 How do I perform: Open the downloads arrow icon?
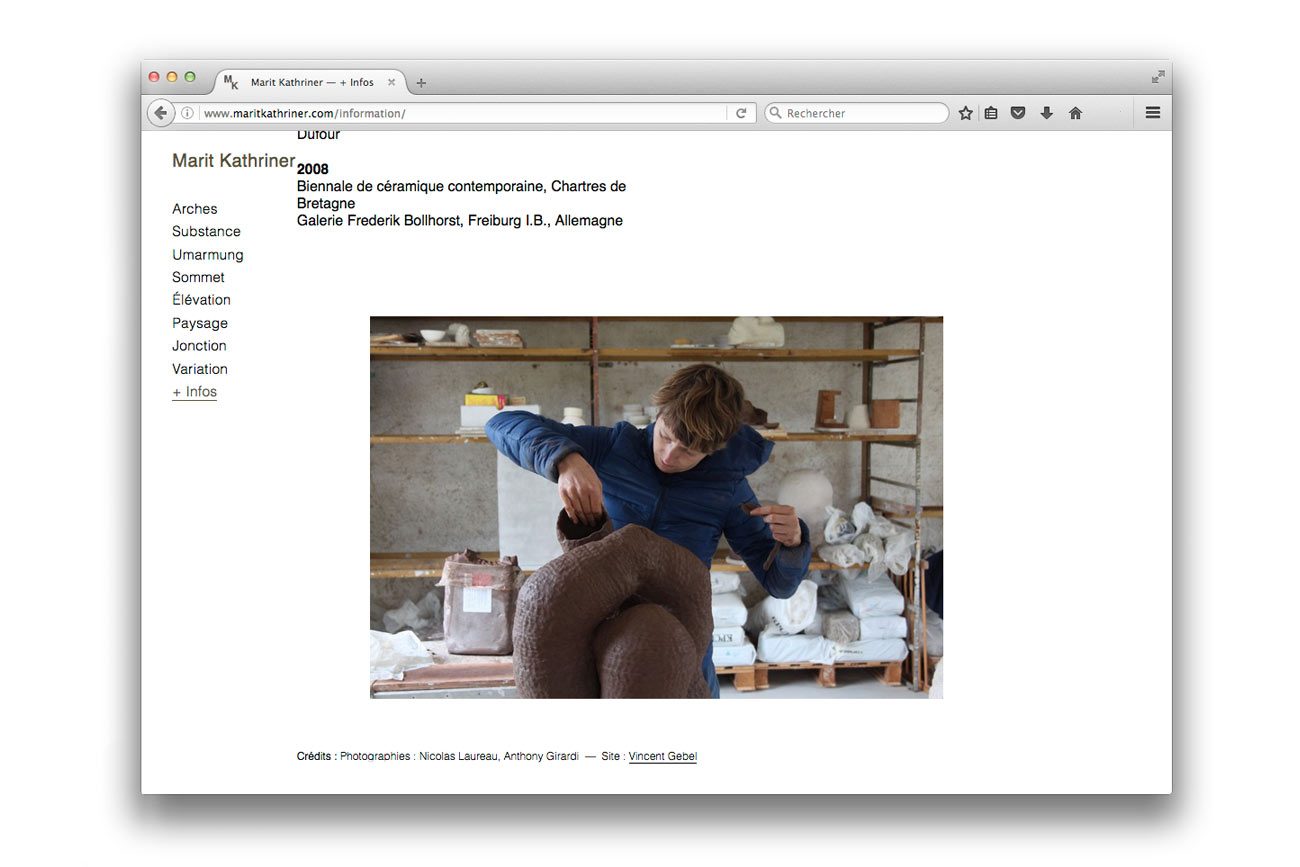pos(1046,113)
